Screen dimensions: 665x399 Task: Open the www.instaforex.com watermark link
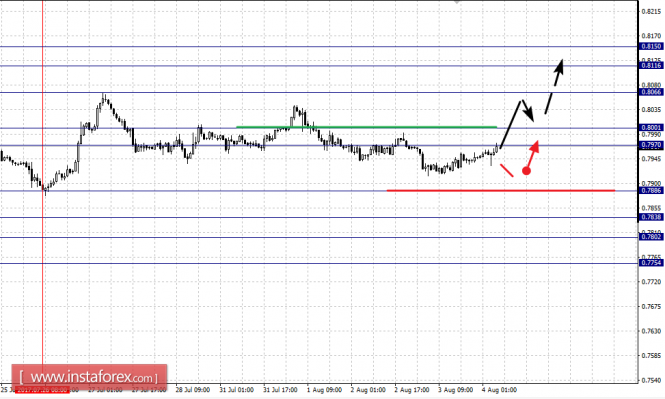click(89, 377)
